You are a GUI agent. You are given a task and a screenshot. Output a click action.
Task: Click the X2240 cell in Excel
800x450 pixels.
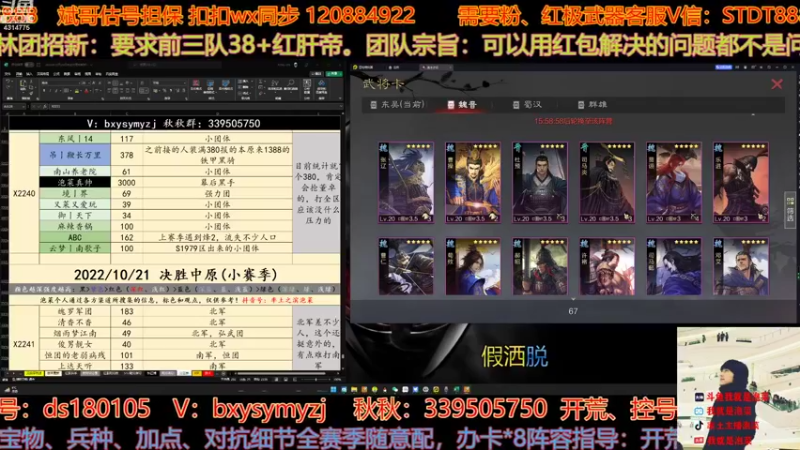coord(24,193)
